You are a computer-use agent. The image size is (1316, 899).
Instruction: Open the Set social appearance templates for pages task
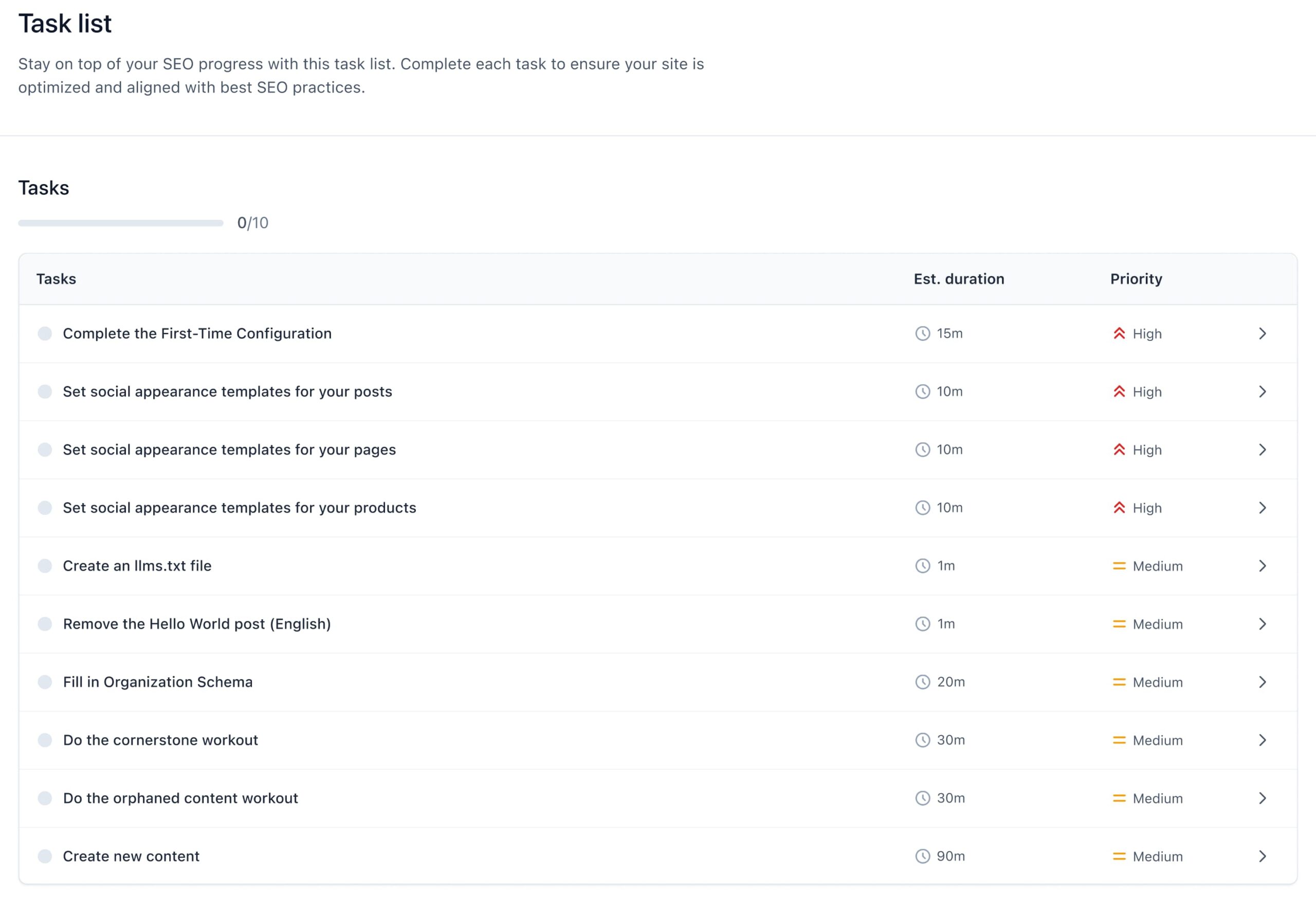click(x=1262, y=450)
